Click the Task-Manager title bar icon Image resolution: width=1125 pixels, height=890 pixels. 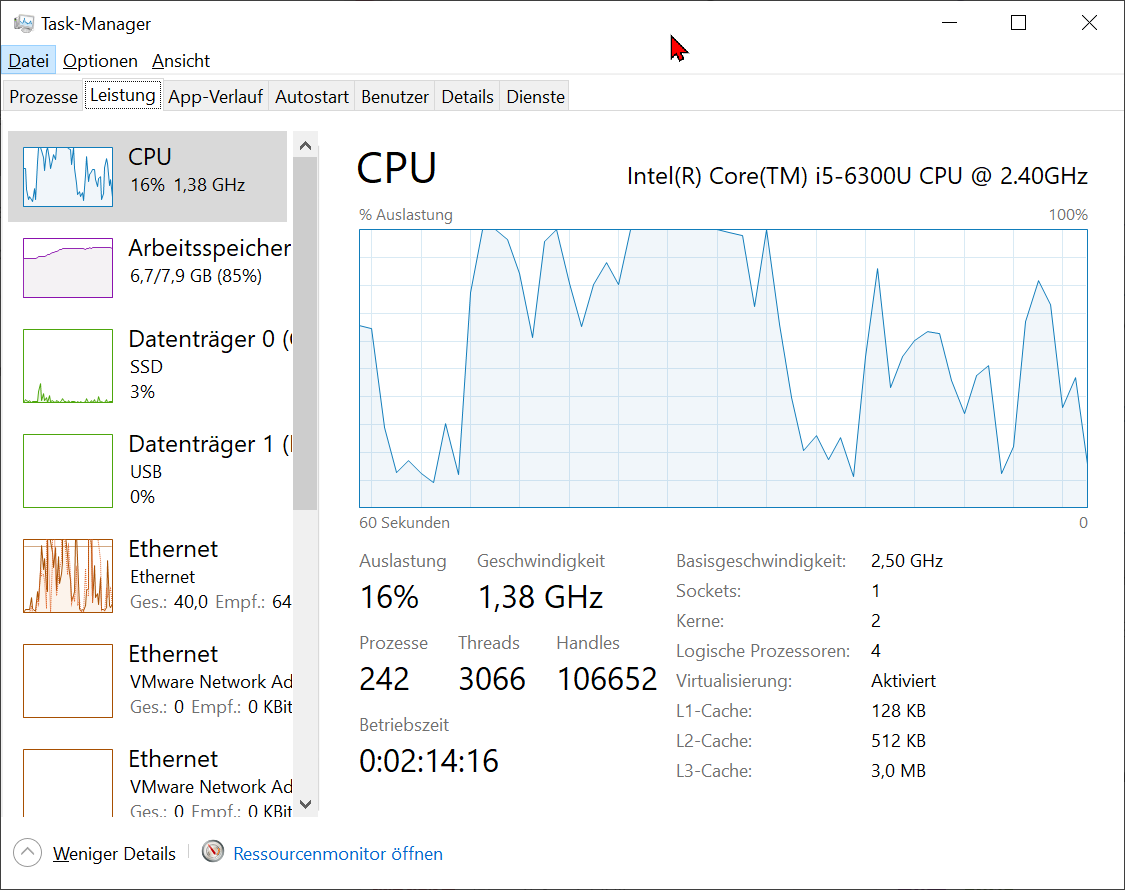tap(24, 24)
